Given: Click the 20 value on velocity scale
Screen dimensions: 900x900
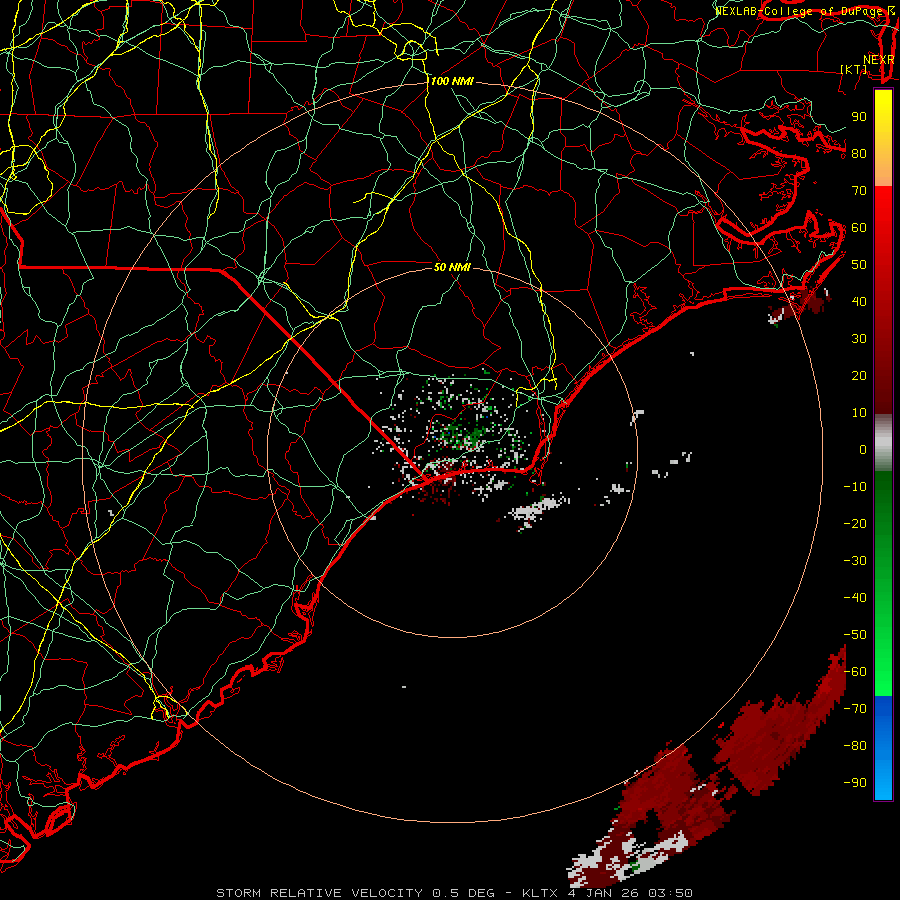Looking at the screenshot, I should point(859,375).
